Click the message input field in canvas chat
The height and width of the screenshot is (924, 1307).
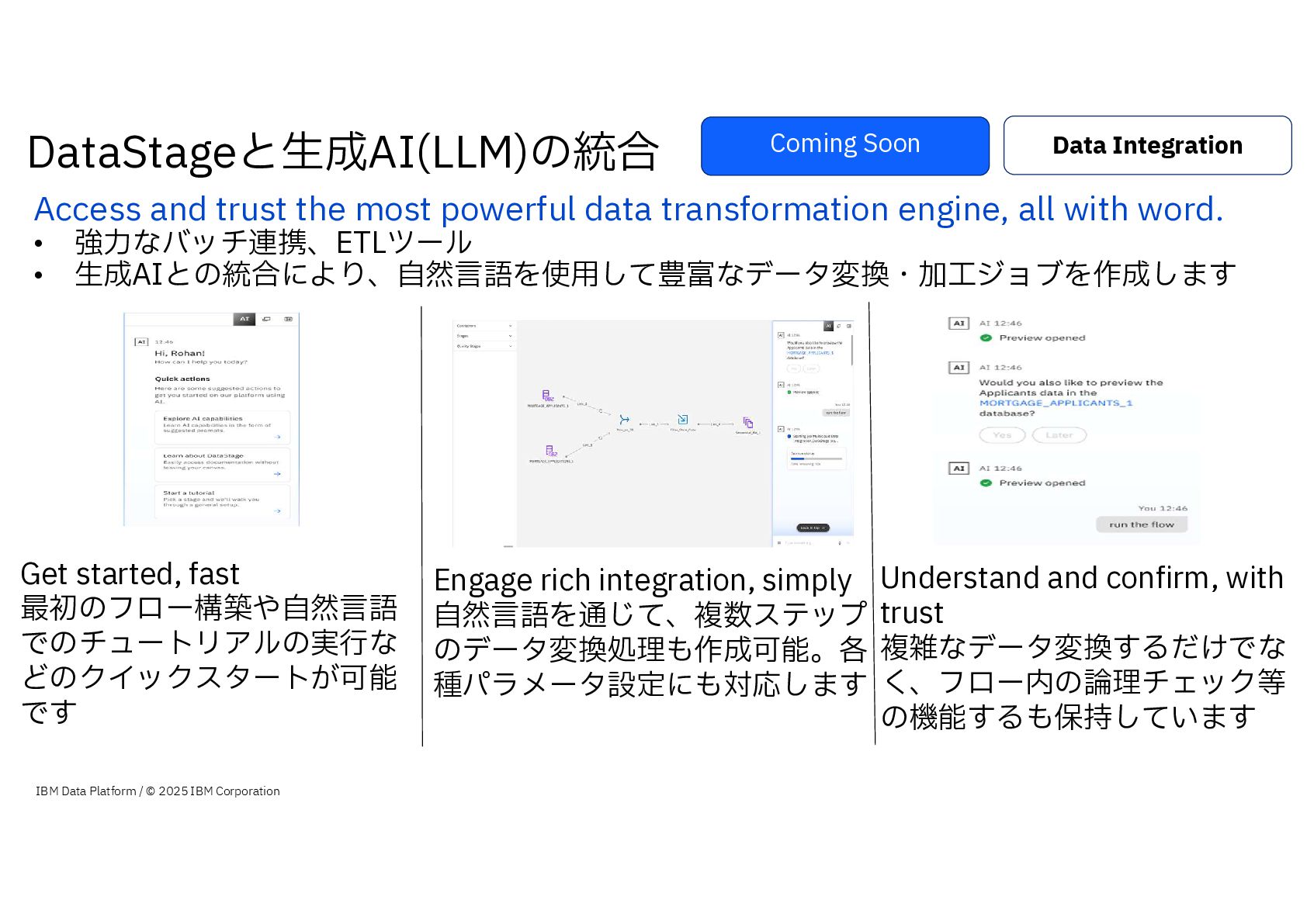(x=810, y=543)
